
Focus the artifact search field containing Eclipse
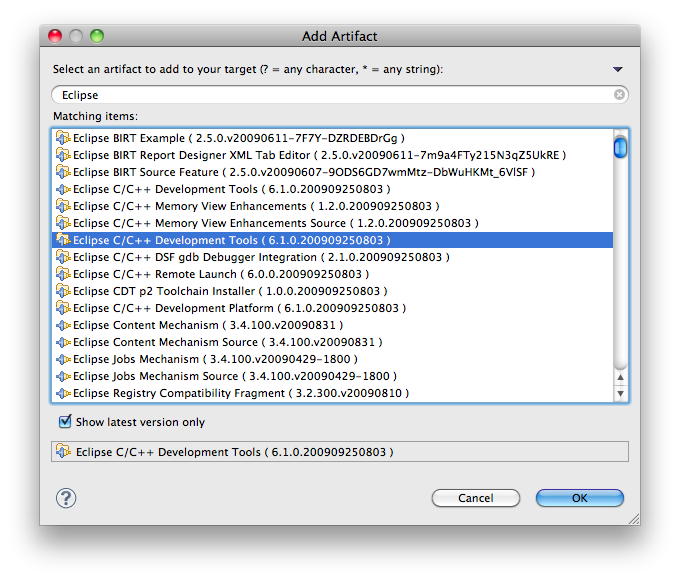(x=340, y=95)
